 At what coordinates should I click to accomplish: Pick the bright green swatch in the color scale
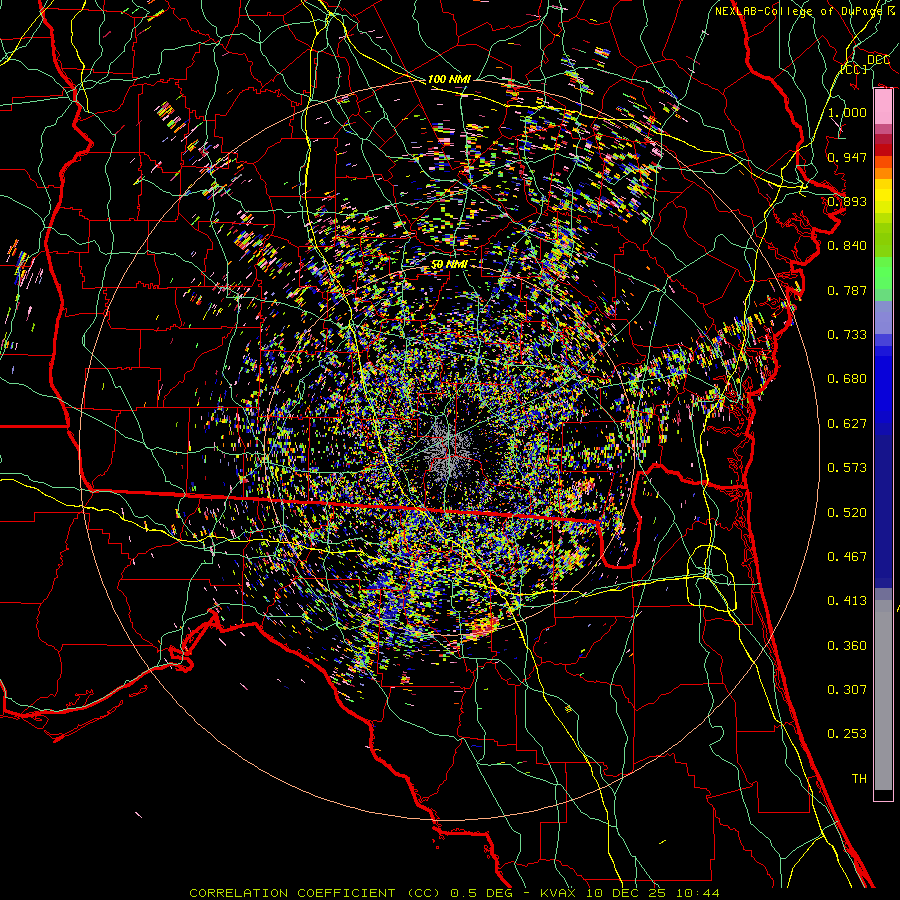(x=883, y=273)
